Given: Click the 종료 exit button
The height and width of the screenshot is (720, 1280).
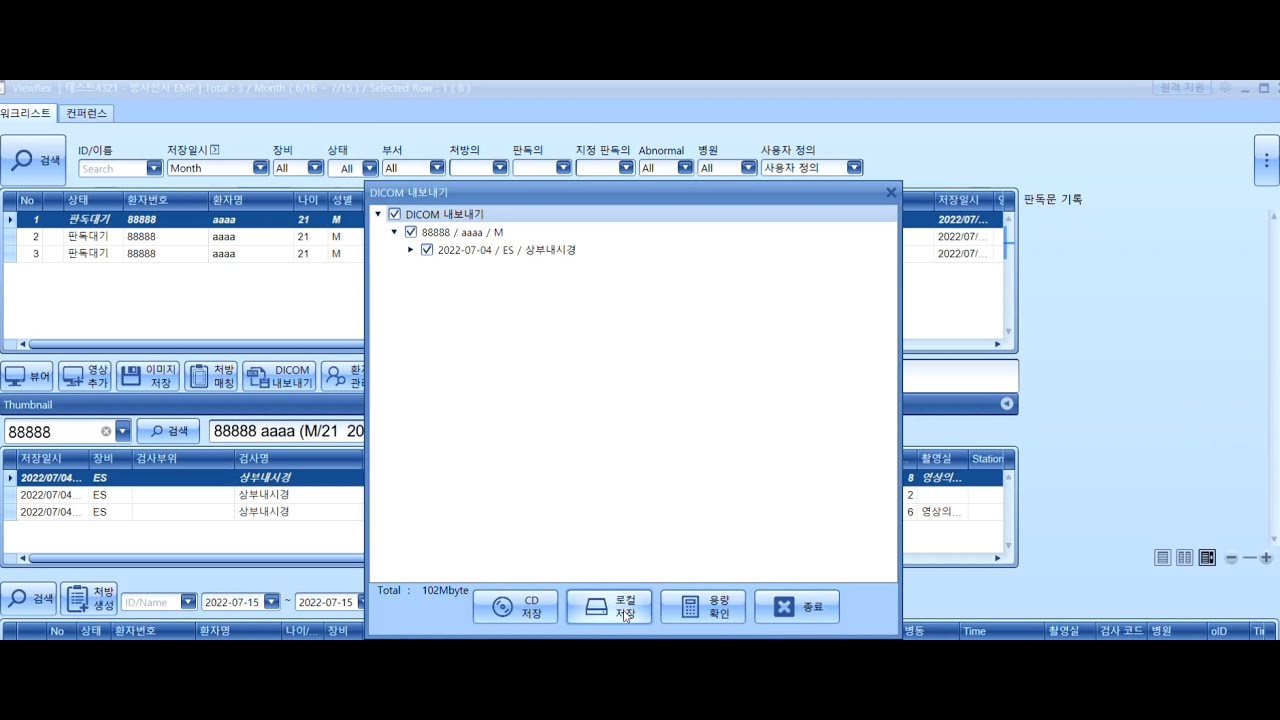Looking at the screenshot, I should coord(797,607).
